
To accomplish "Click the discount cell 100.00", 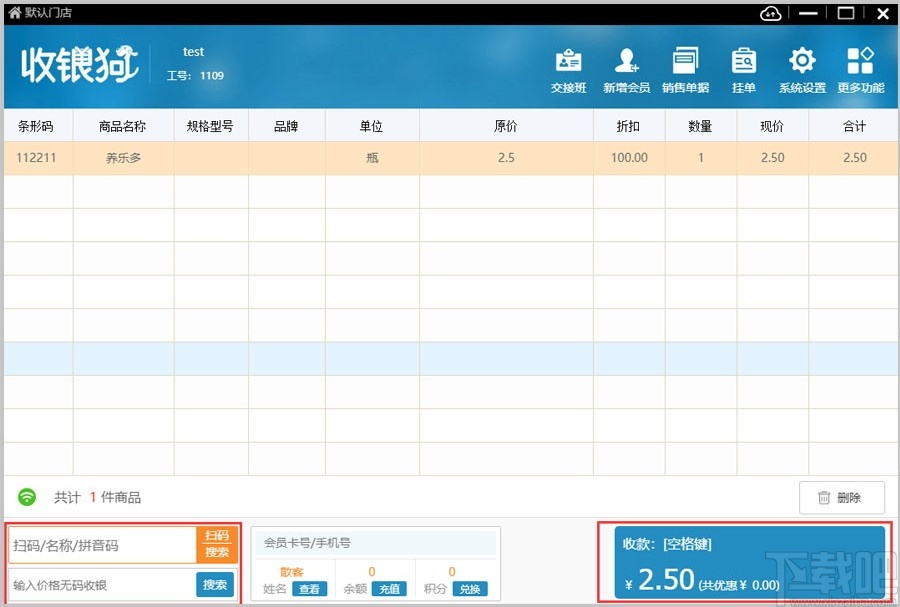I will pyautogui.click(x=629, y=158).
